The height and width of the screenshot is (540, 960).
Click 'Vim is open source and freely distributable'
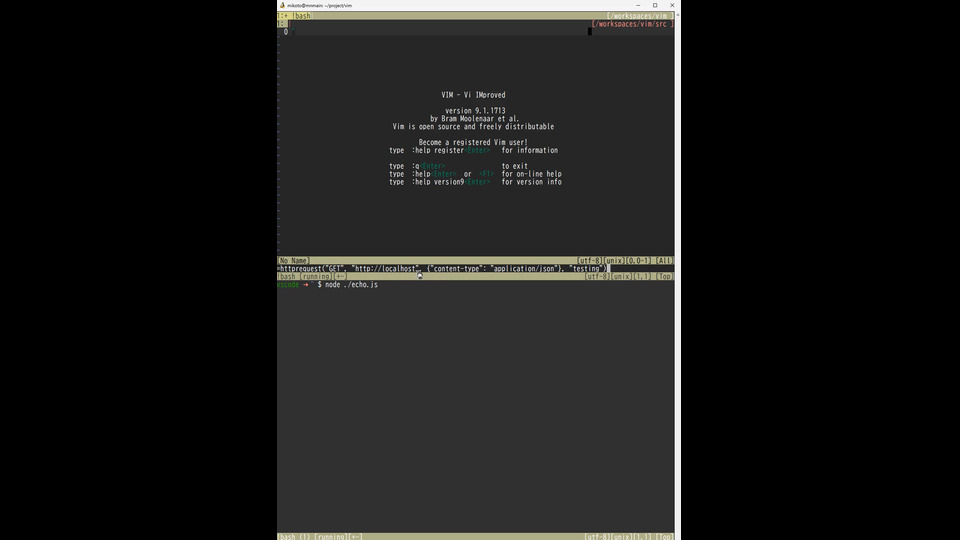473,127
